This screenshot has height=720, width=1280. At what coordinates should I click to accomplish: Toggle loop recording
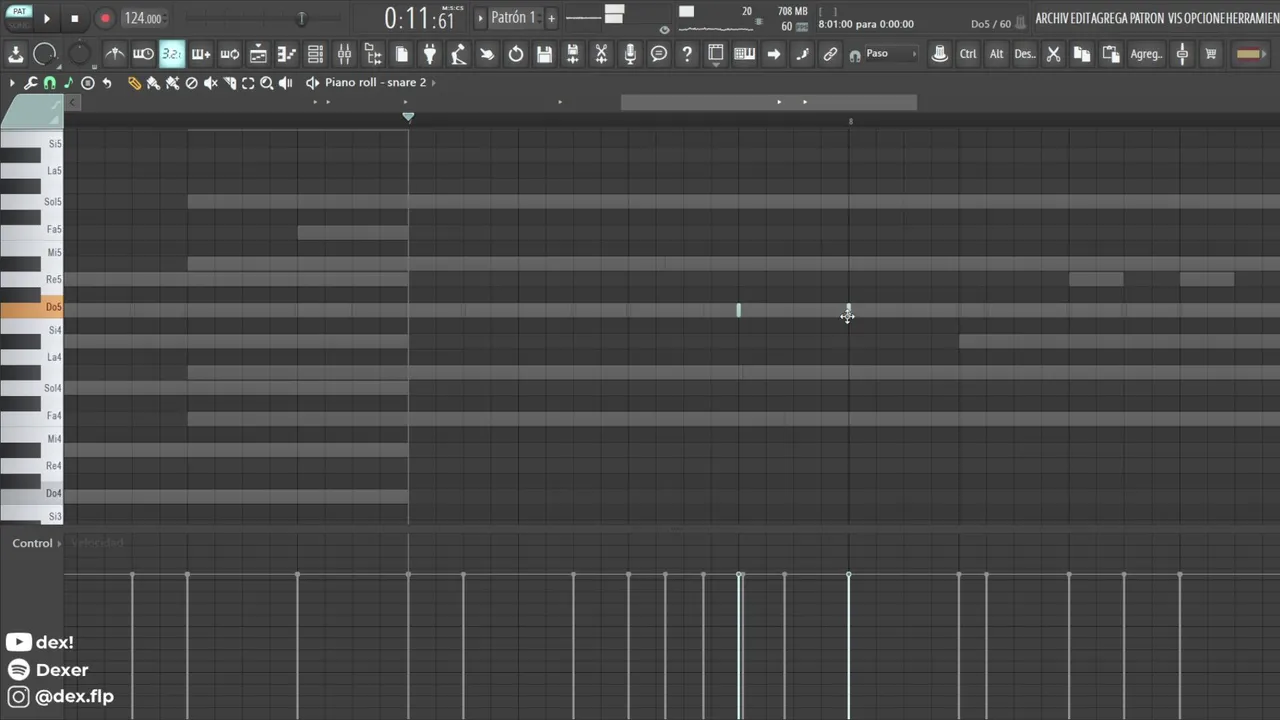(x=229, y=54)
